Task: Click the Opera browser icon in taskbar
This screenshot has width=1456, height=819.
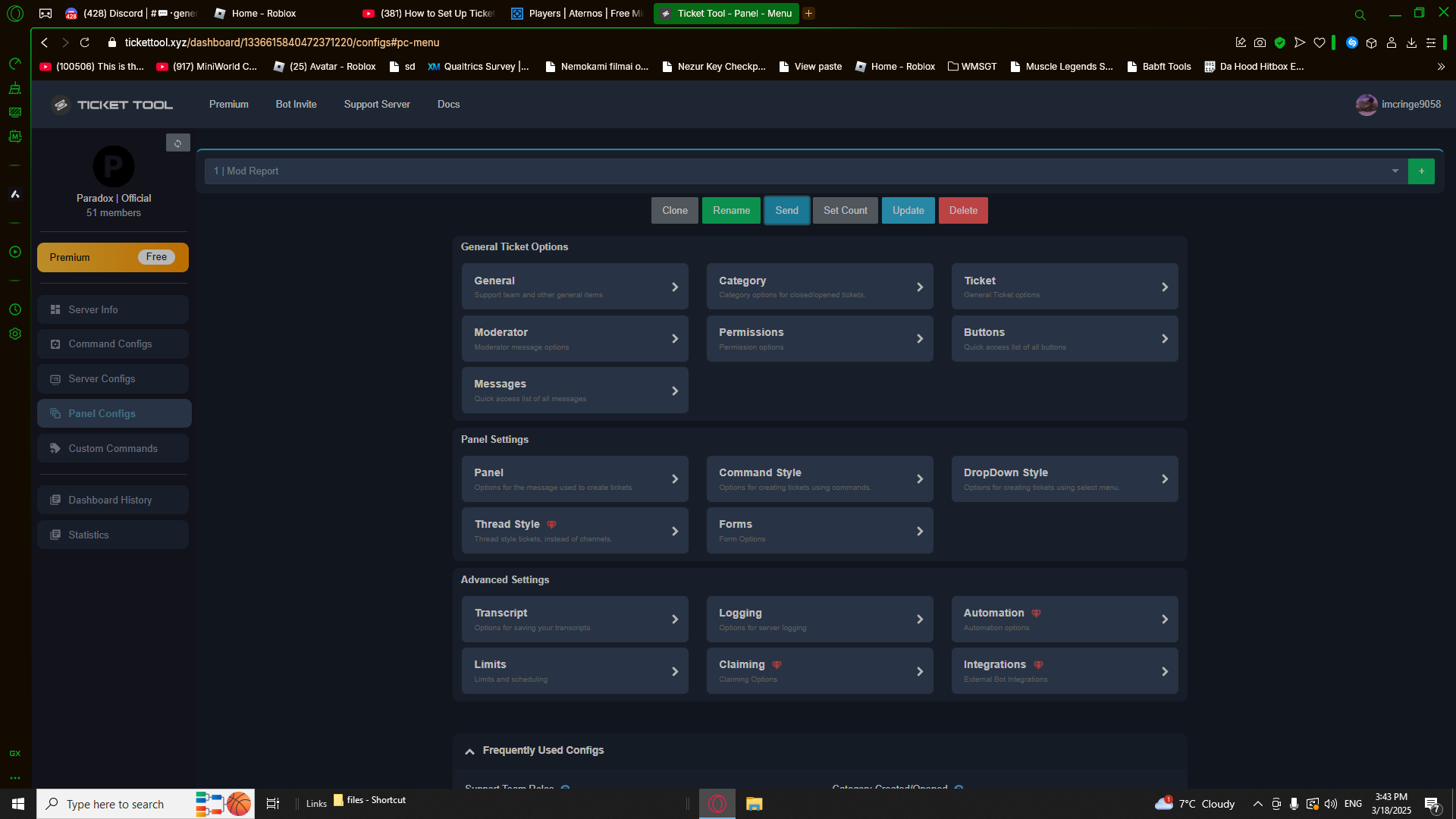Action: pos(717,804)
